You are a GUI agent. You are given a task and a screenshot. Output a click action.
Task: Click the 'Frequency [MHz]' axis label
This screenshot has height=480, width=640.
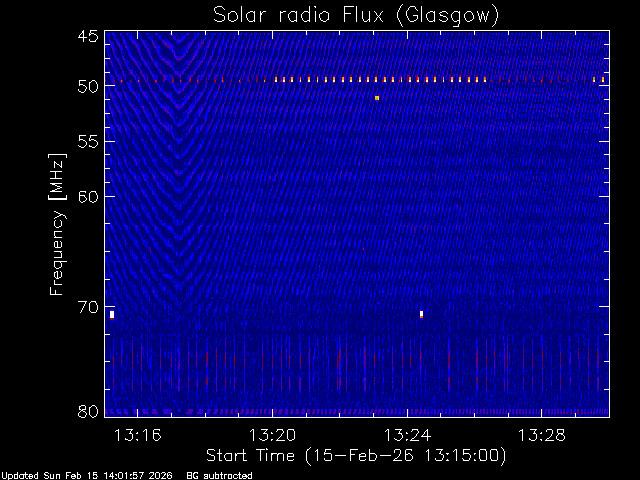coord(57,224)
